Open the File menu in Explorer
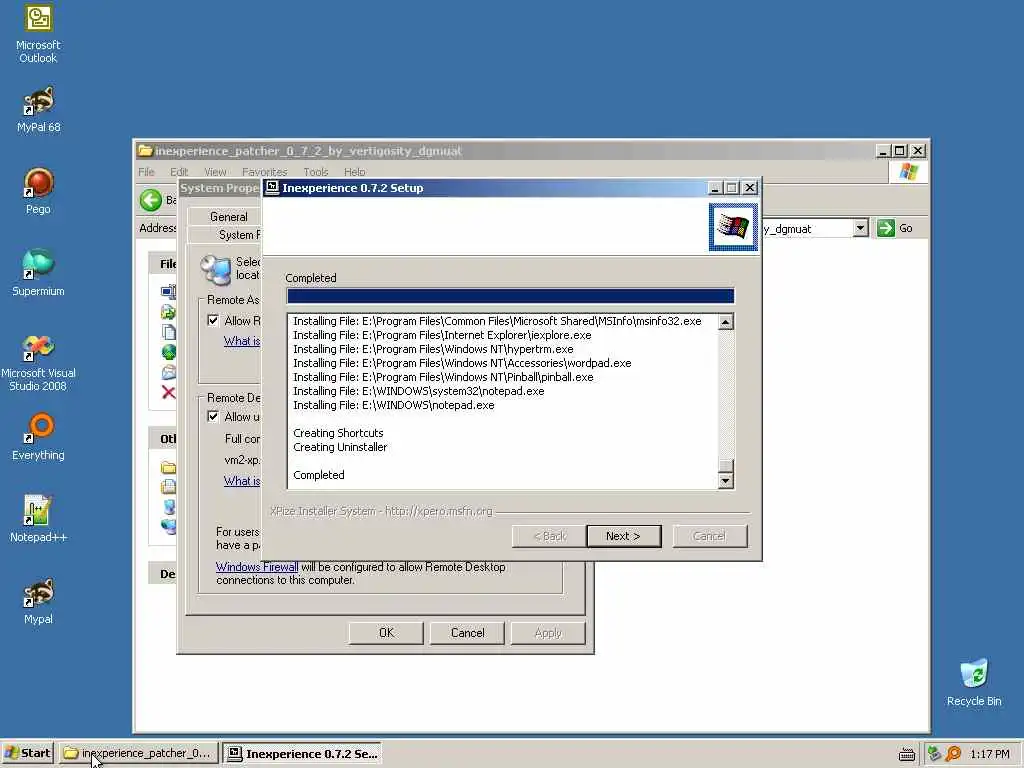The image size is (1024, 768). tap(146, 172)
